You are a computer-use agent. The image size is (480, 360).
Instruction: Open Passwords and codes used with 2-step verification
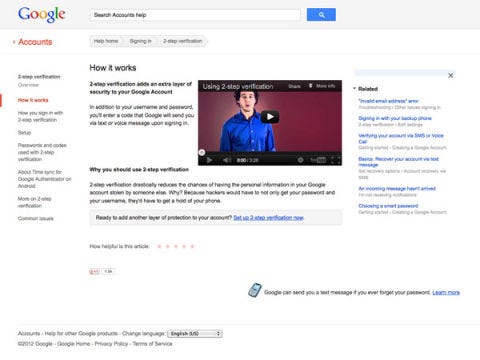42,152
